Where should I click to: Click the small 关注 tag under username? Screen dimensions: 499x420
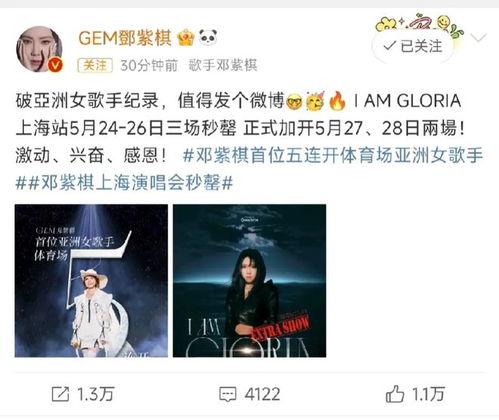click(95, 65)
